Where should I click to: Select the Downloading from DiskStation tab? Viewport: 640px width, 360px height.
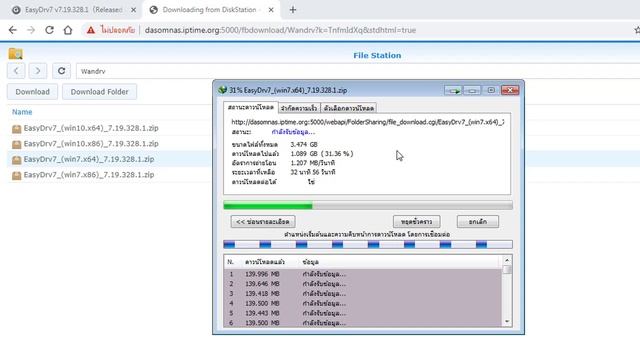click(x=211, y=10)
